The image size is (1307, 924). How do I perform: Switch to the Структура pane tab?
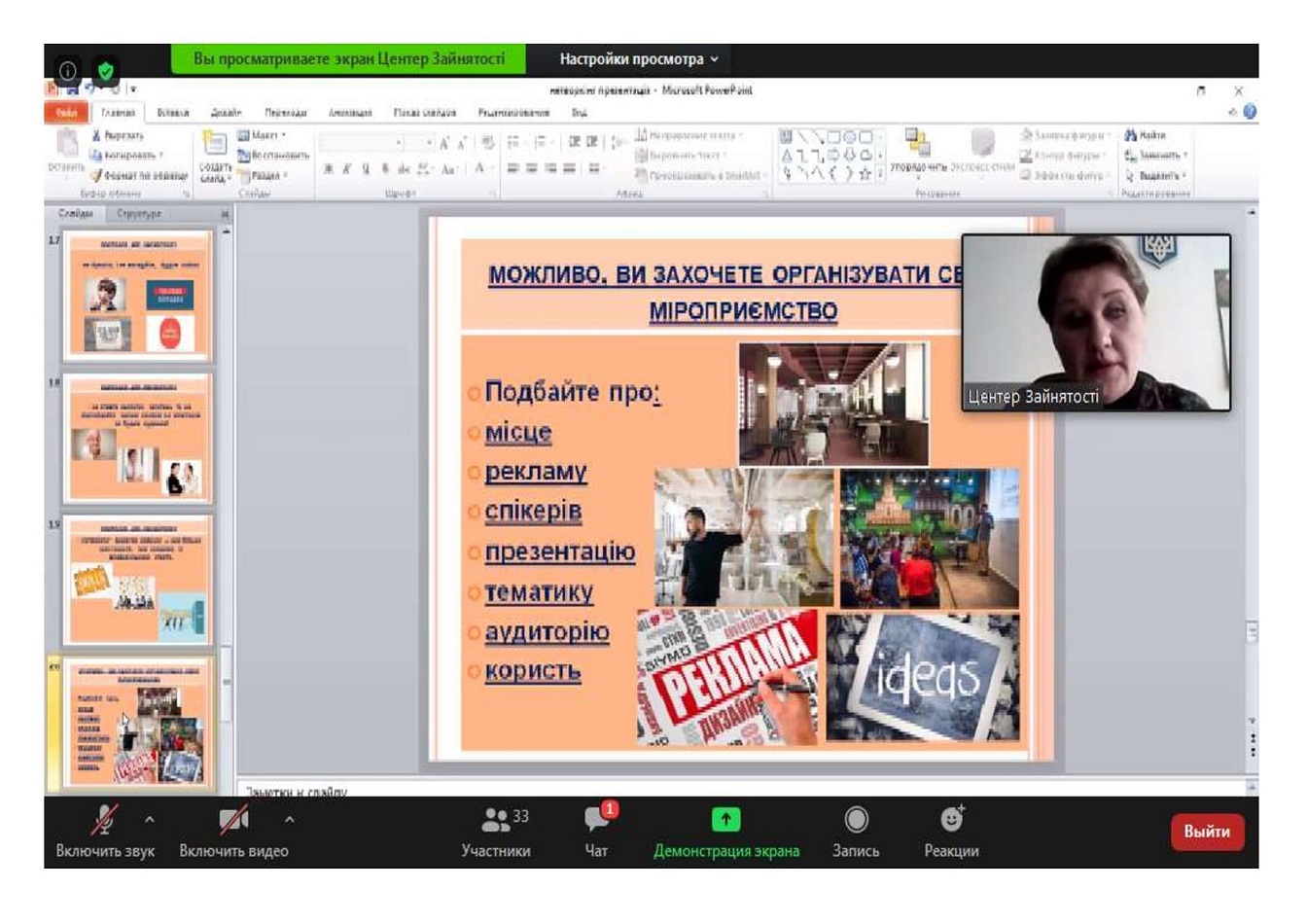point(139,213)
